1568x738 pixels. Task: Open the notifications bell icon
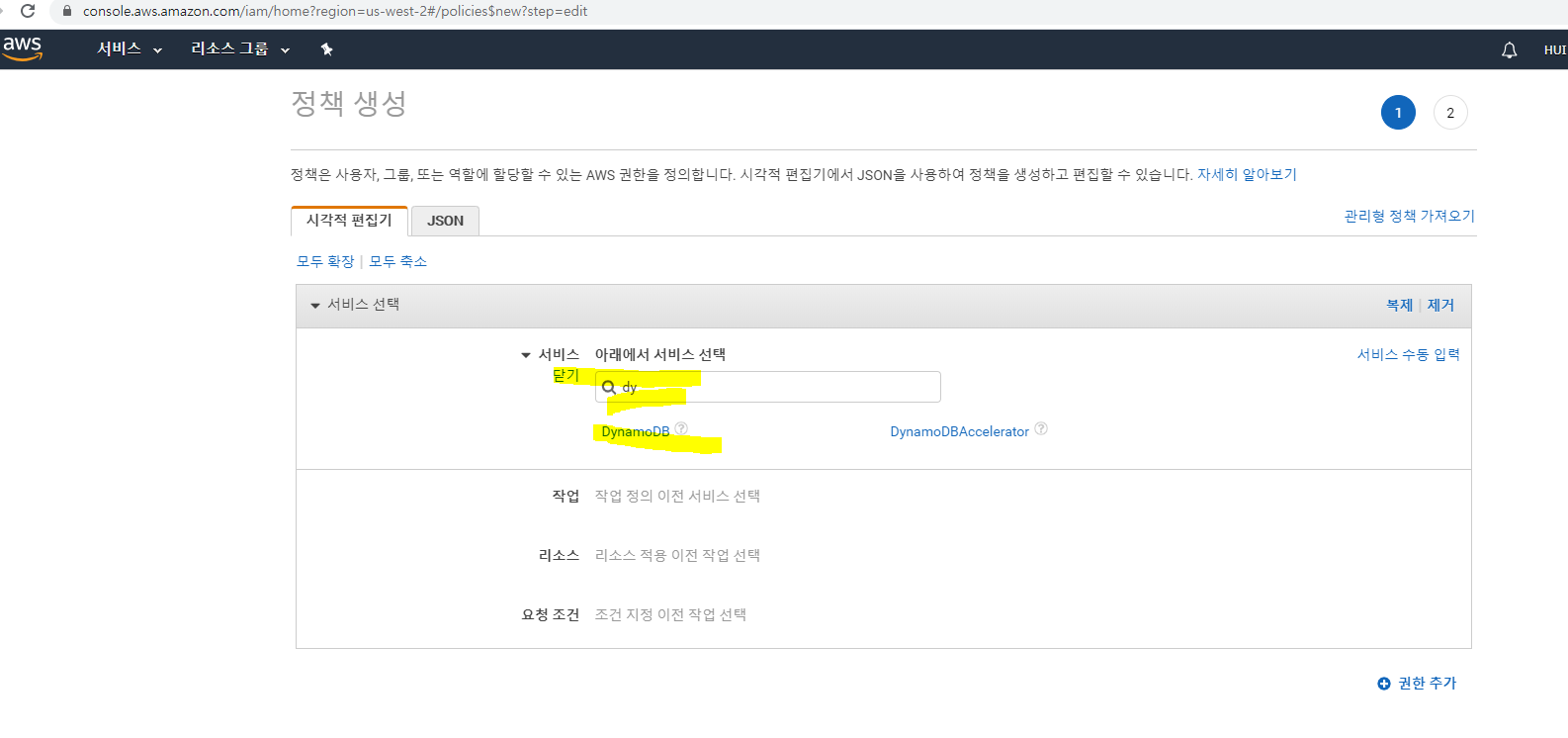pos(1509,49)
